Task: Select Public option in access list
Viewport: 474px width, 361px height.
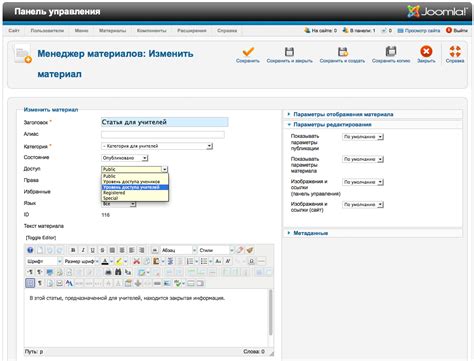Action: 135,176
